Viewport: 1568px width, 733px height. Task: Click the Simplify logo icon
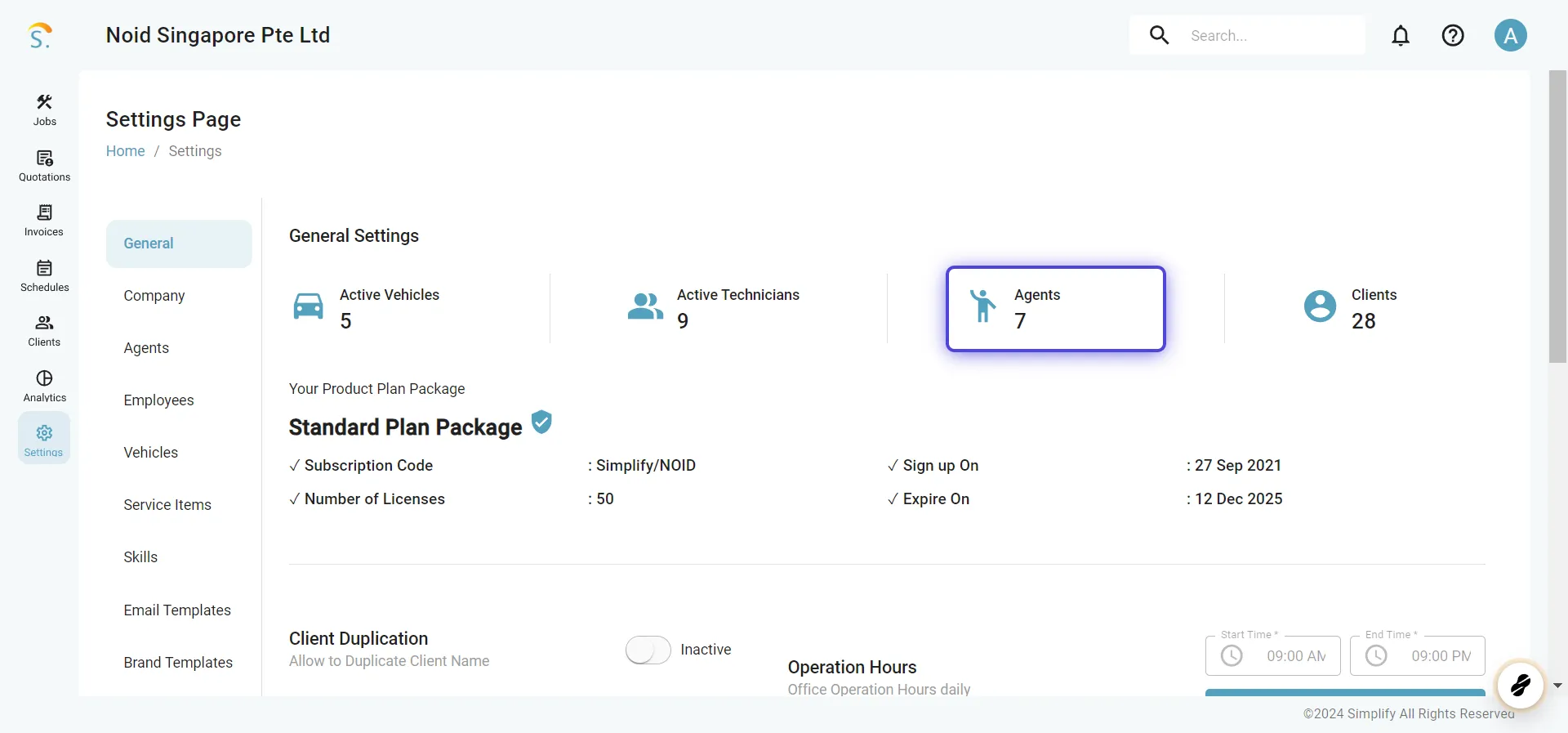click(40, 36)
